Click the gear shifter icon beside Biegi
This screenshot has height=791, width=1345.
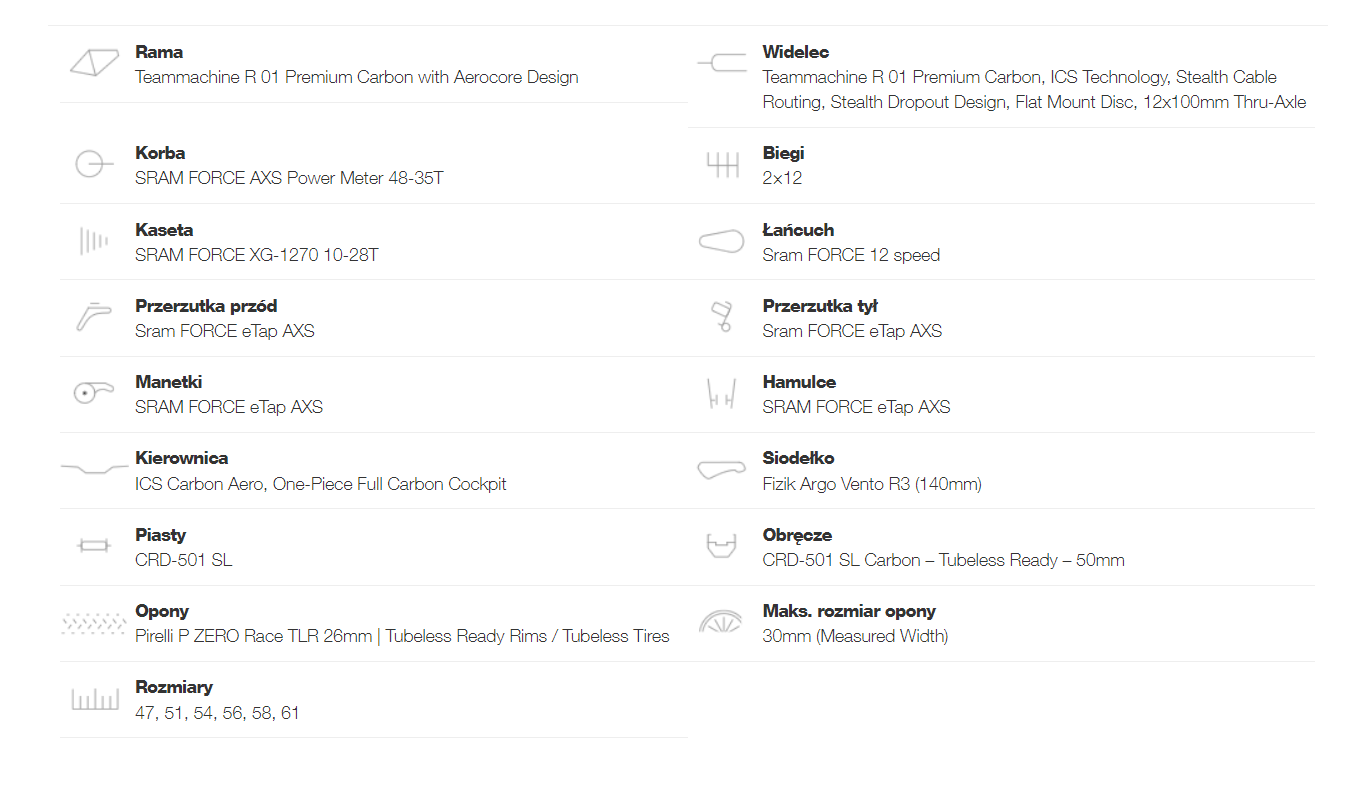point(722,165)
